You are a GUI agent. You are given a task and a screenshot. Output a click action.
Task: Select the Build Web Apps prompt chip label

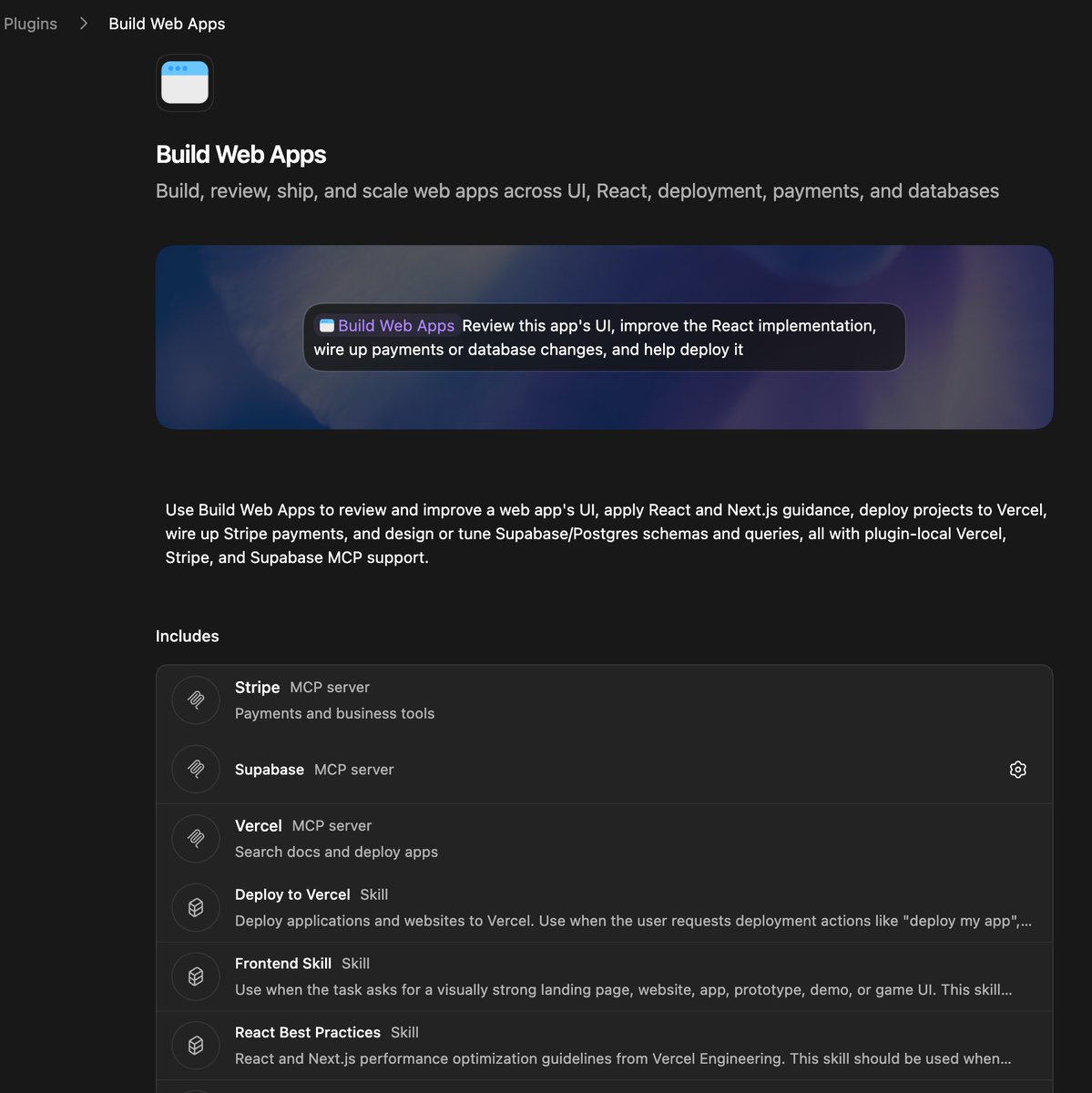click(x=396, y=326)
